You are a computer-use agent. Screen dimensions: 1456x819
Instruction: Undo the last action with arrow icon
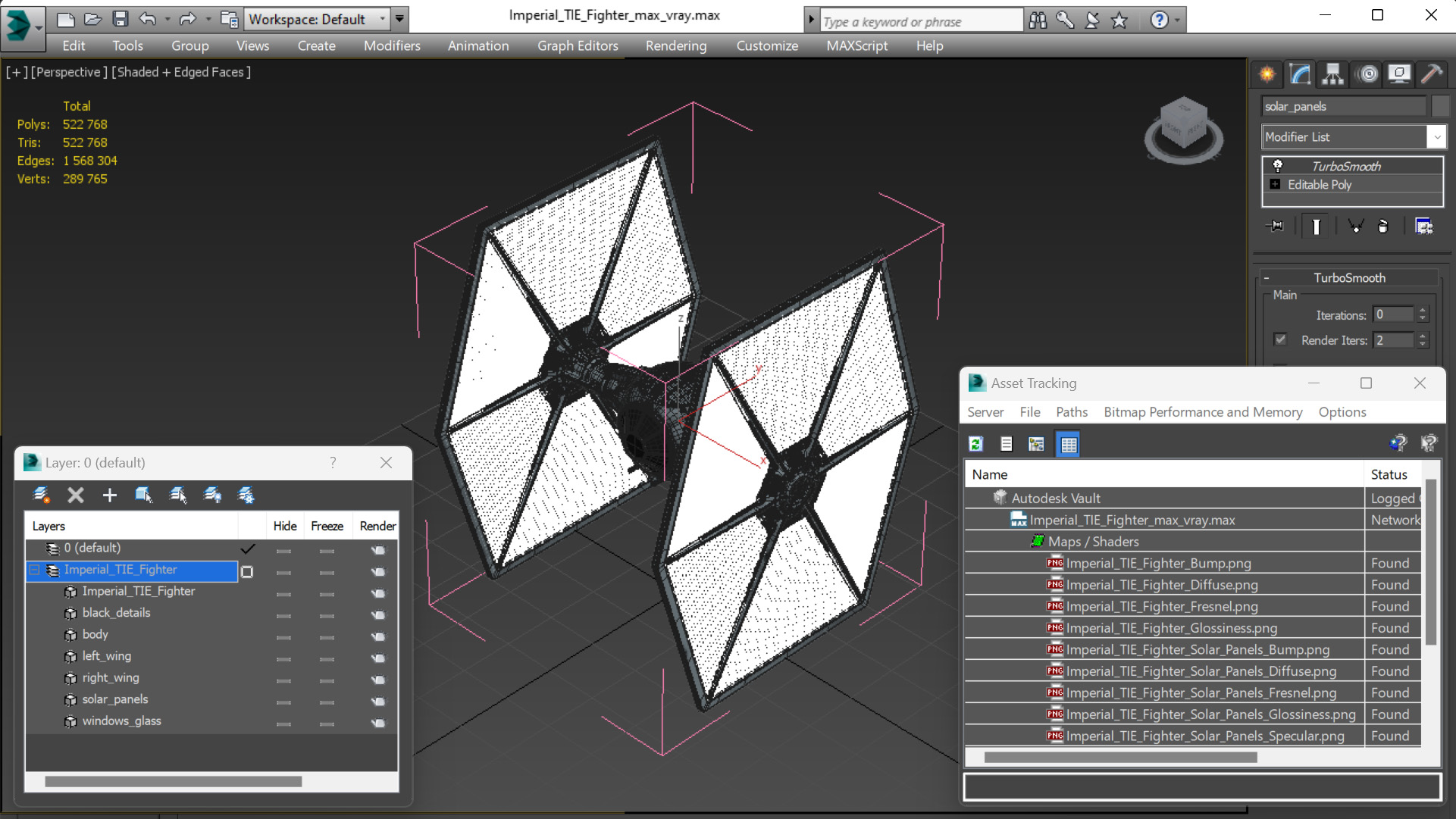(x=147, y=19)
